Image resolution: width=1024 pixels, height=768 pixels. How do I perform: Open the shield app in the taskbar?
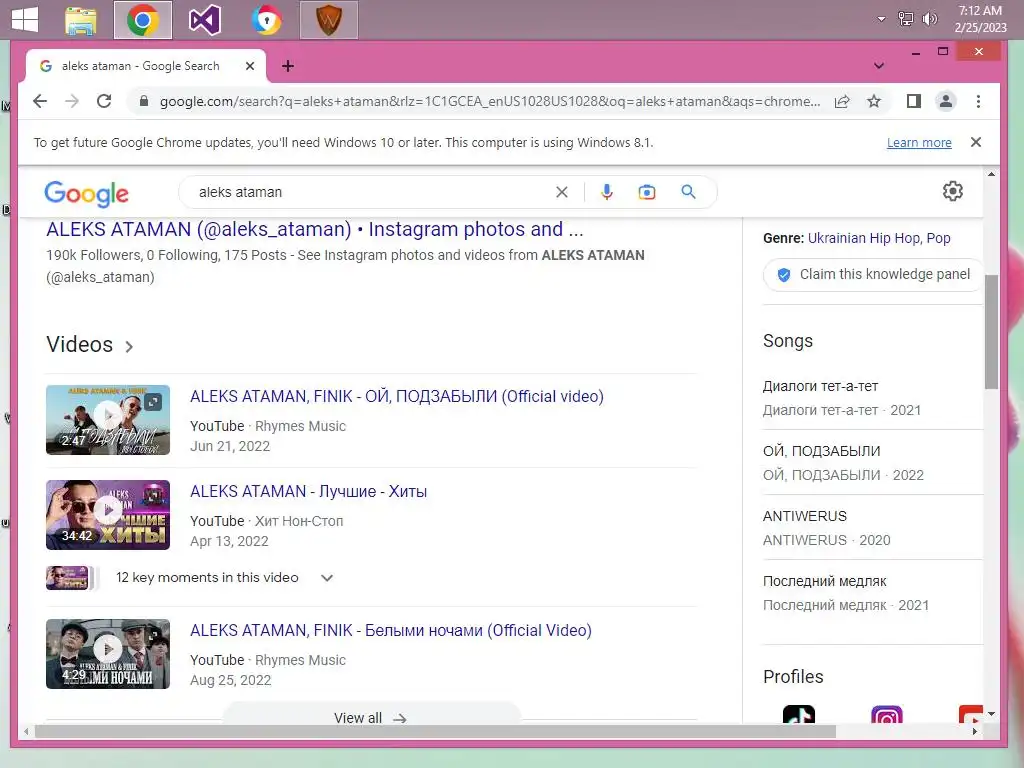coord(329,20)
